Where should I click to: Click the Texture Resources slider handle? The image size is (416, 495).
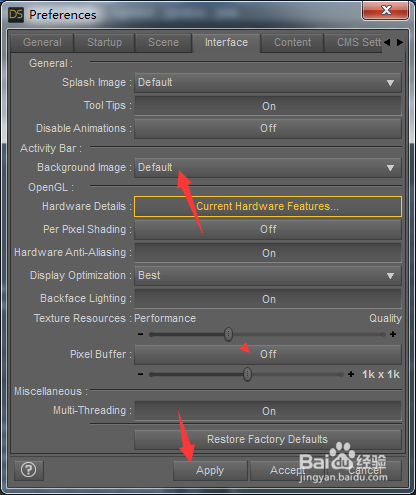(x=228, y=334)
